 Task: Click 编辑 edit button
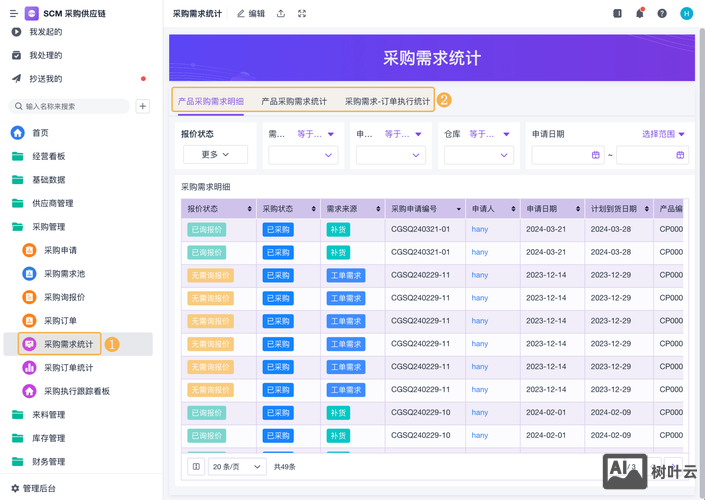251,13
